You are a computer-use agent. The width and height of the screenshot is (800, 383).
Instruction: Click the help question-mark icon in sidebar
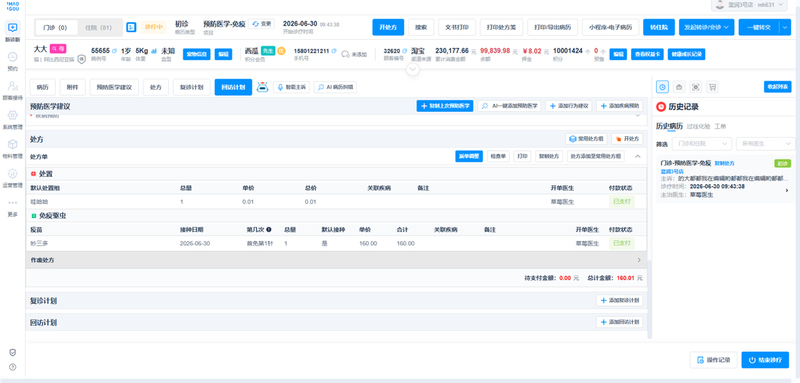13,367
